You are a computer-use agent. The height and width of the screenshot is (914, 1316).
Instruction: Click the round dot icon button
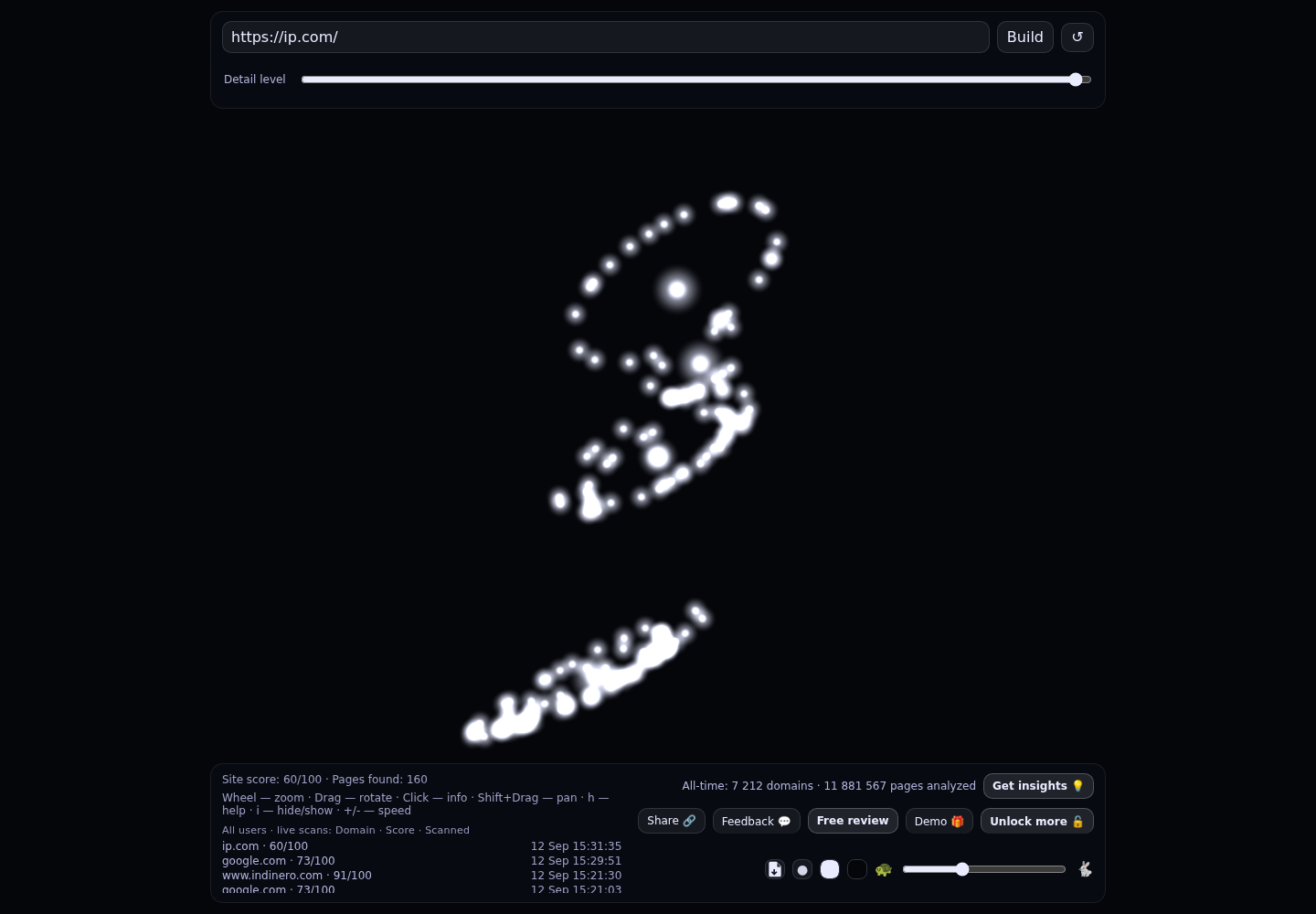(x=802, y=869)
